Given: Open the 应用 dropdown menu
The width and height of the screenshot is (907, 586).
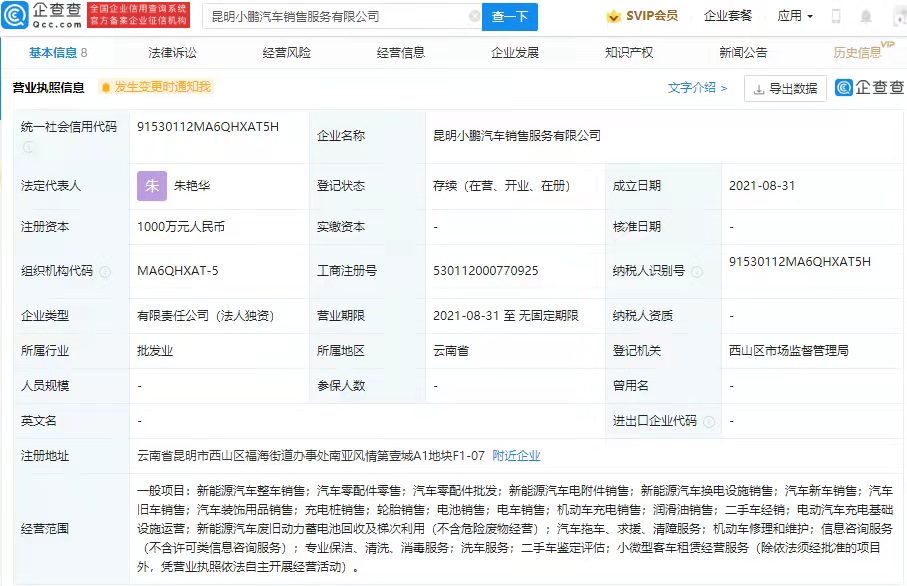Looking at the screenshot, I should point(795,16).
